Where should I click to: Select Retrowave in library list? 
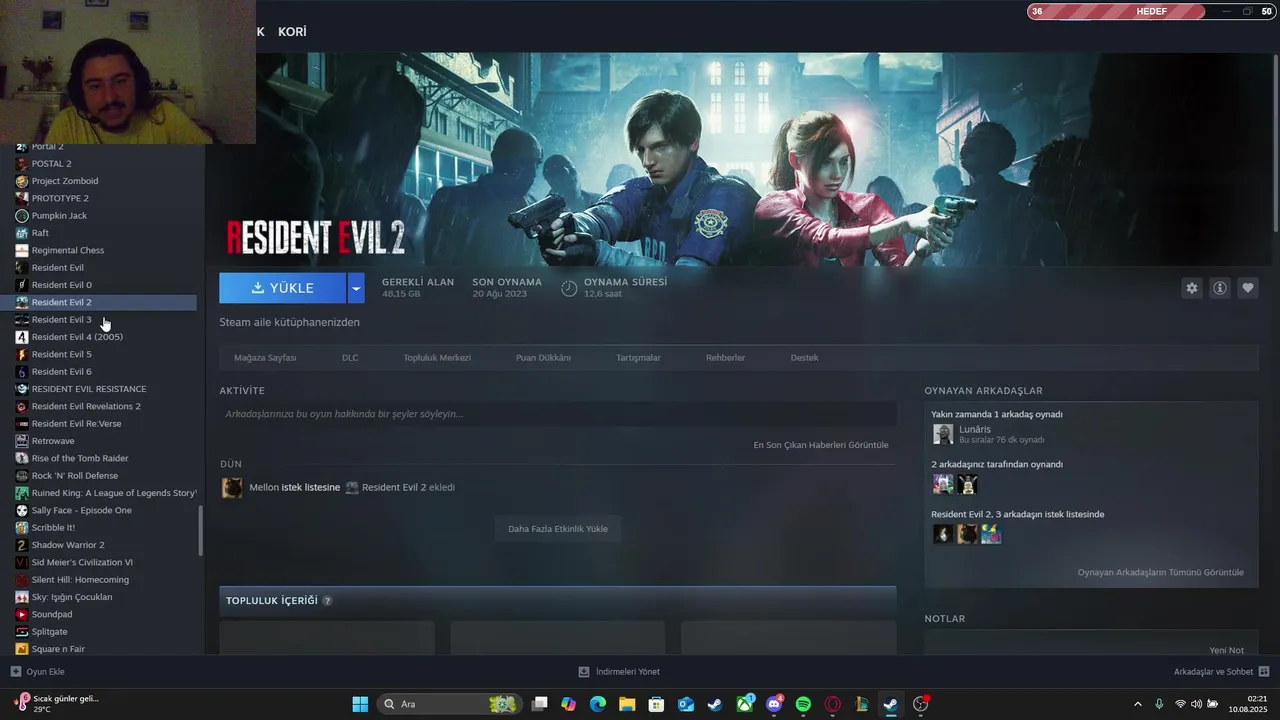(53, 441)
